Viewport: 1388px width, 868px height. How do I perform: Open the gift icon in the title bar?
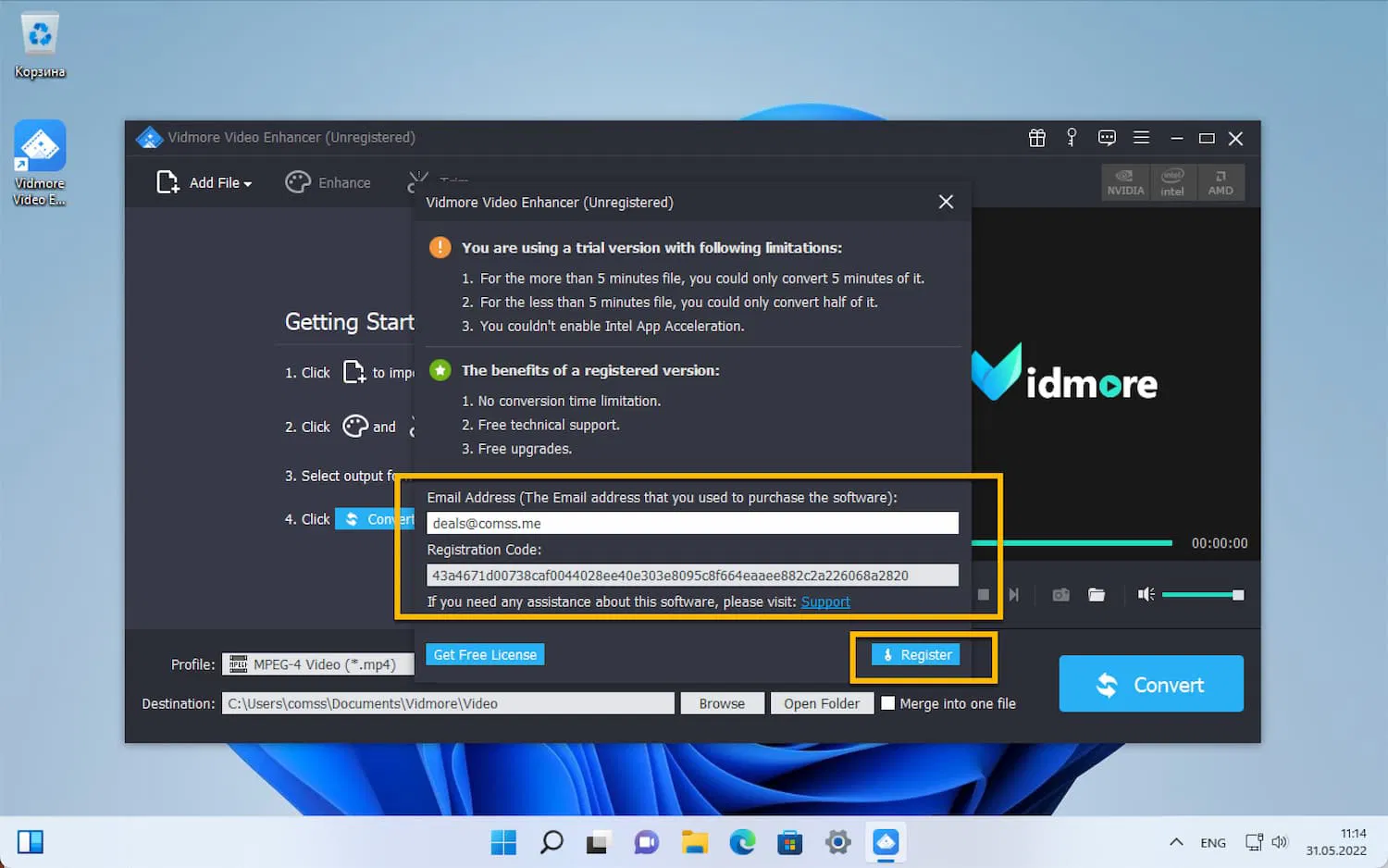coord(1037,138)
